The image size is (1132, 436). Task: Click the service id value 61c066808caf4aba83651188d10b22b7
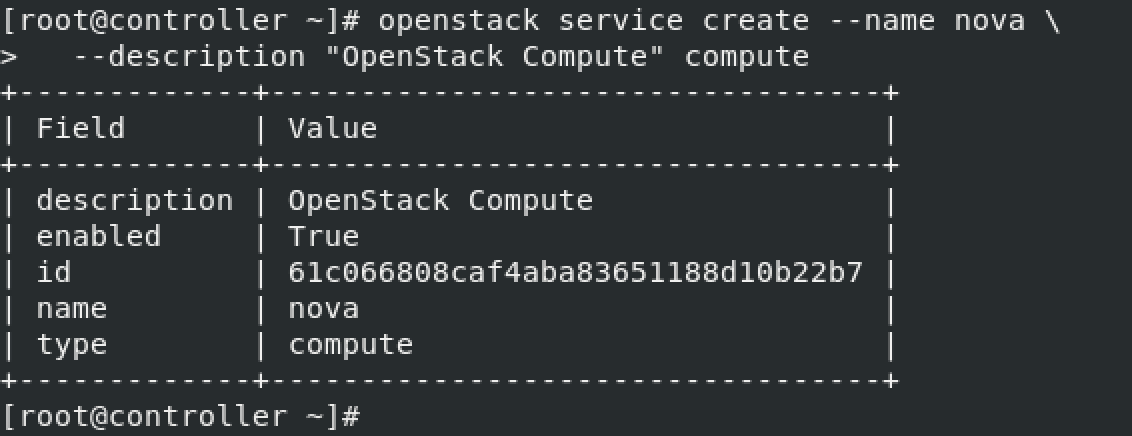pos(575,273)
